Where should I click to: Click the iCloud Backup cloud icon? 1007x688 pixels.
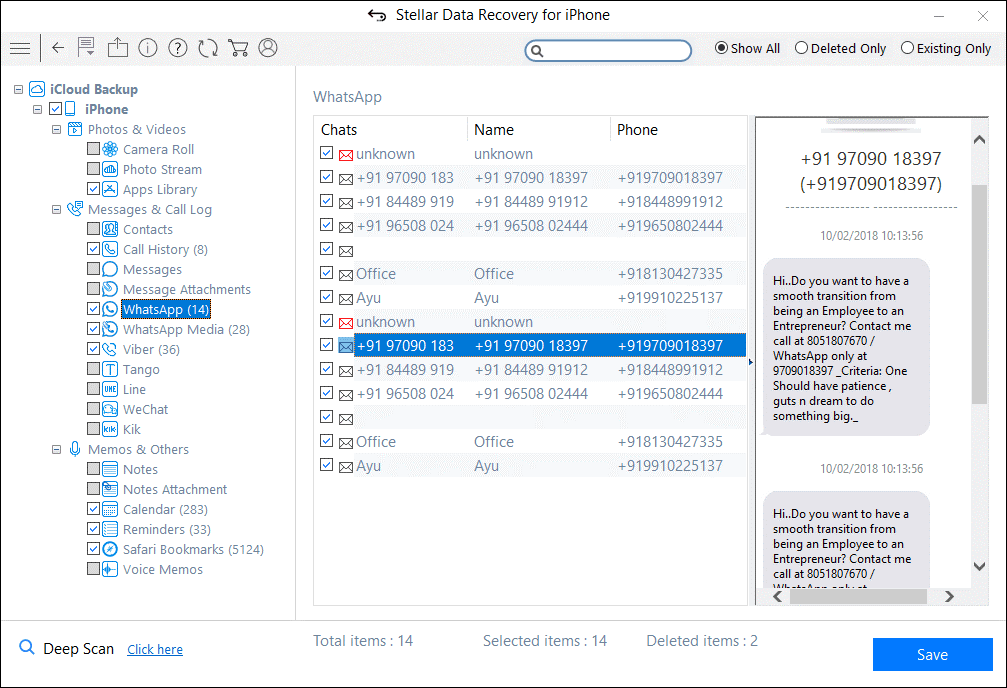click(x=37, y=89)
